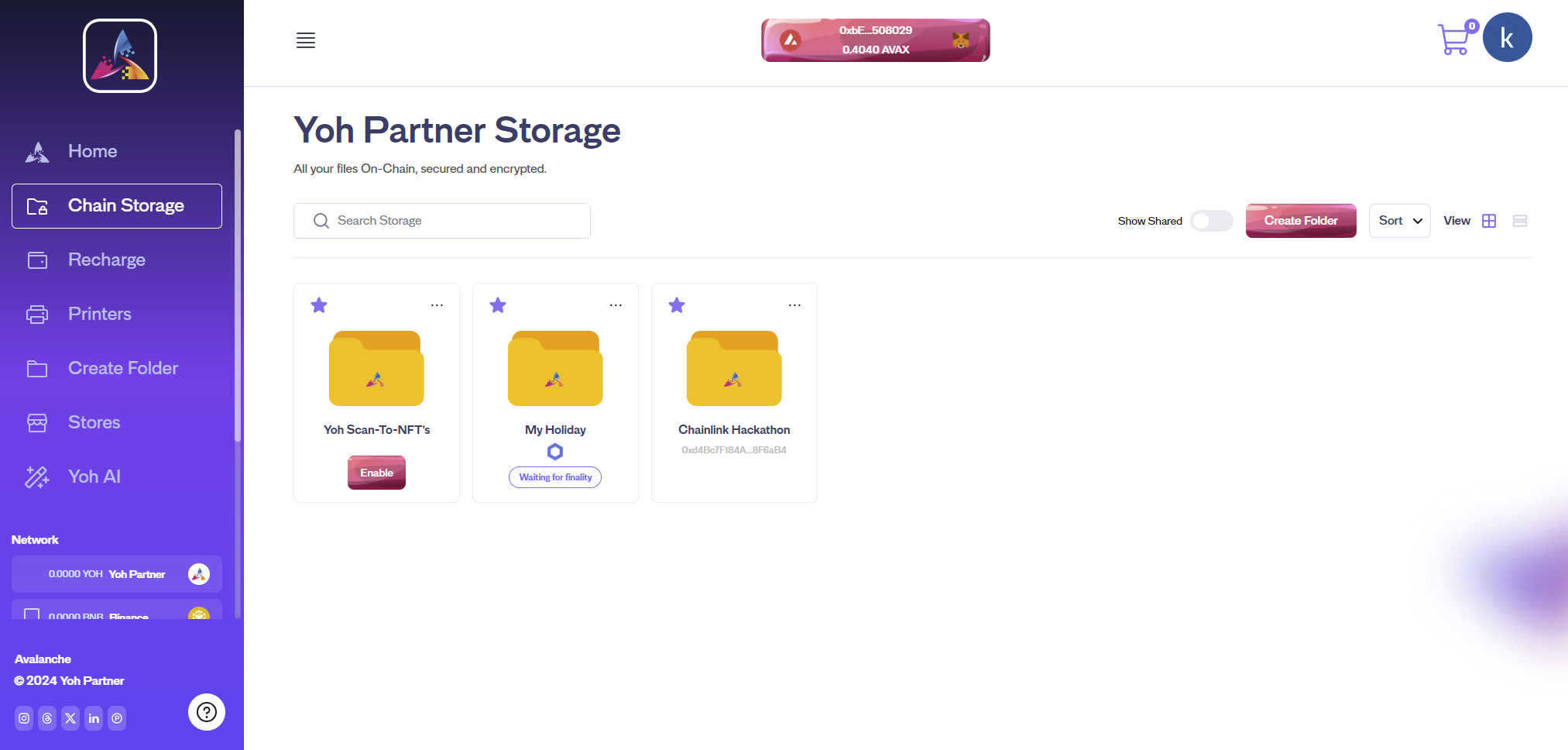Star the Yoh Scan-To-NFT's folder
The width and height of the screenshot is (1568, 750).
[319, 305]
